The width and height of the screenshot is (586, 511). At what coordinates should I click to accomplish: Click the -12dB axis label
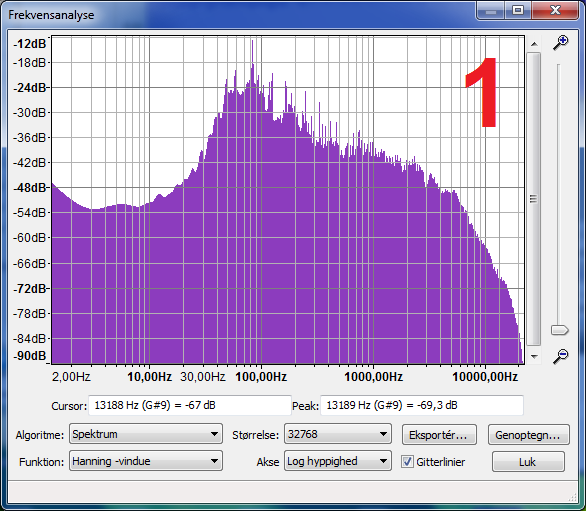30,44
